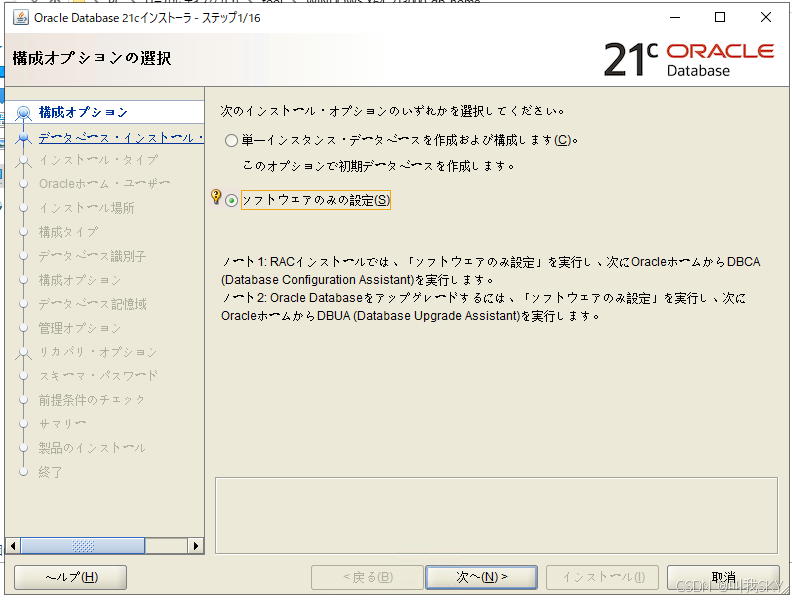The width and height of the screenshot is (792, 600).
Task: Click the Java installer icon in title bar
Action: [21, 18]
